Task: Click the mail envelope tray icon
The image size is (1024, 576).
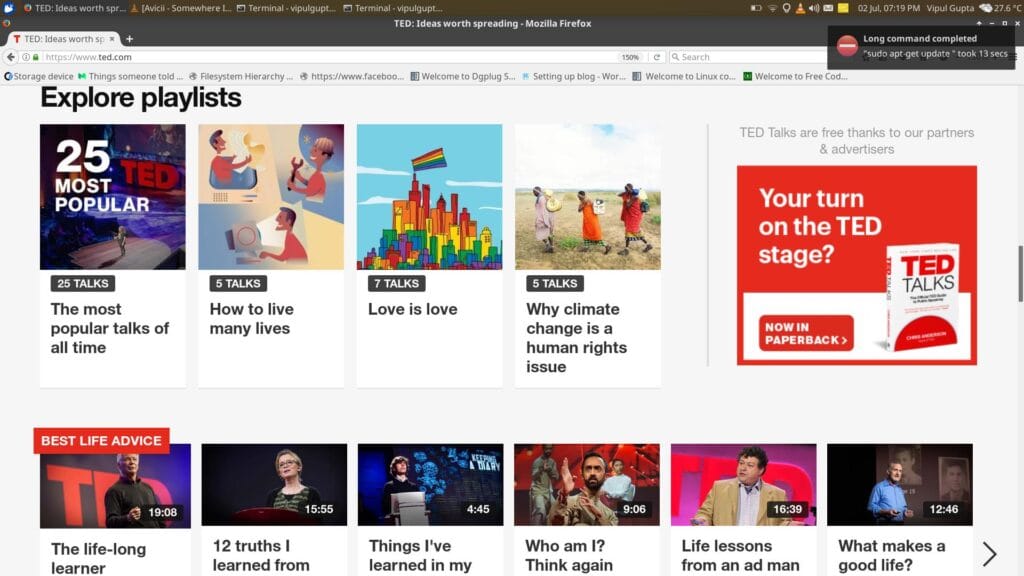Action: coord(828,8)
